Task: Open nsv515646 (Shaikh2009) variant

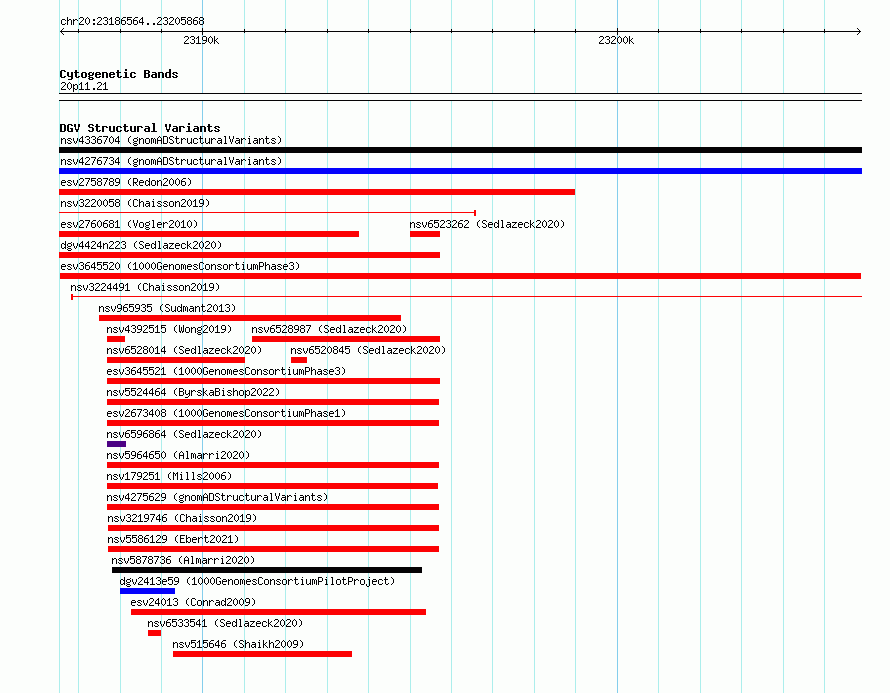Action: click(238, 644)
